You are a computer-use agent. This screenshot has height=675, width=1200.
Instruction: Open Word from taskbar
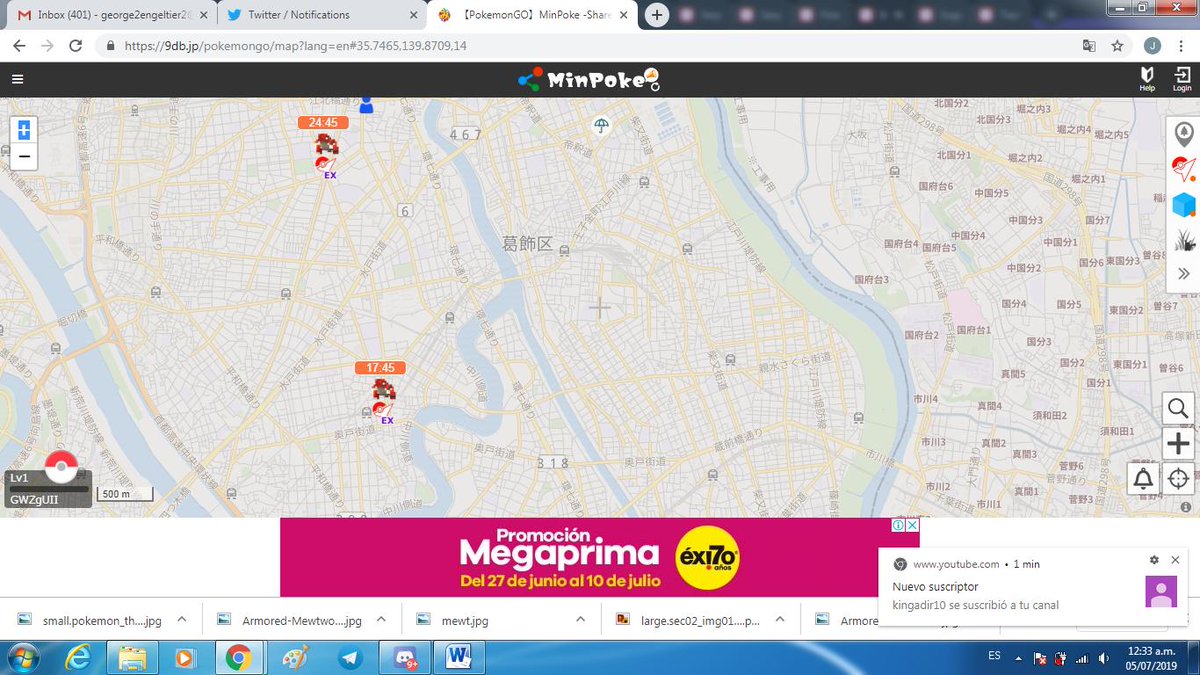[x=461, y=657]
